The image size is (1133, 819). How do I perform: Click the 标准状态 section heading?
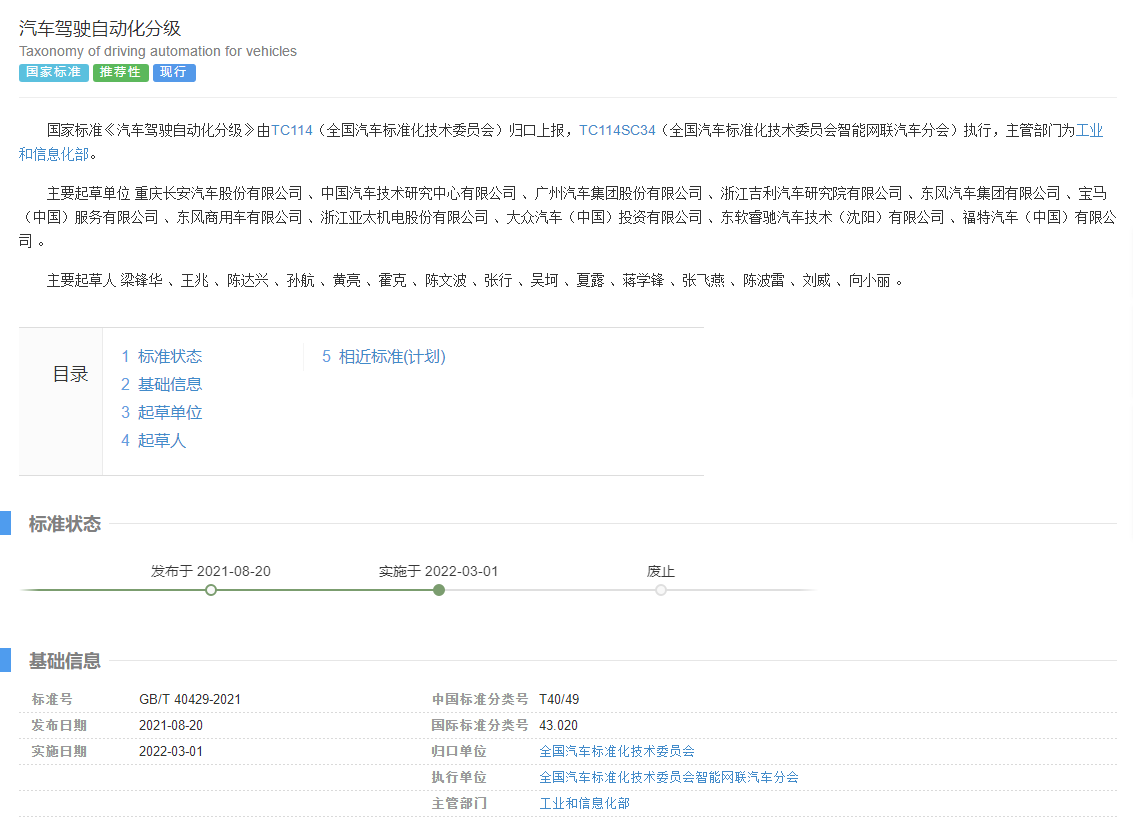65,524
